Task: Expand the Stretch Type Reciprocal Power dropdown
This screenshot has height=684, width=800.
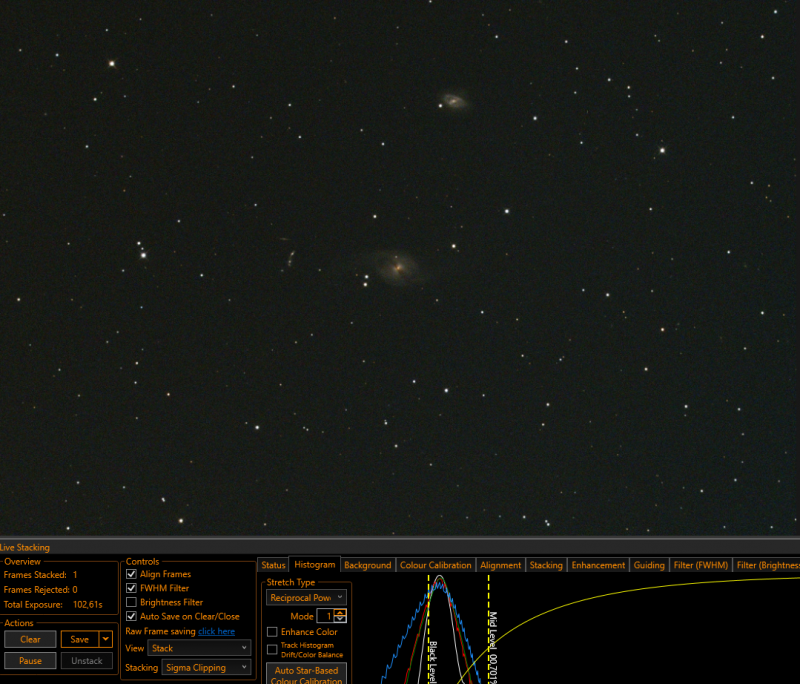Action: (306, 597)
